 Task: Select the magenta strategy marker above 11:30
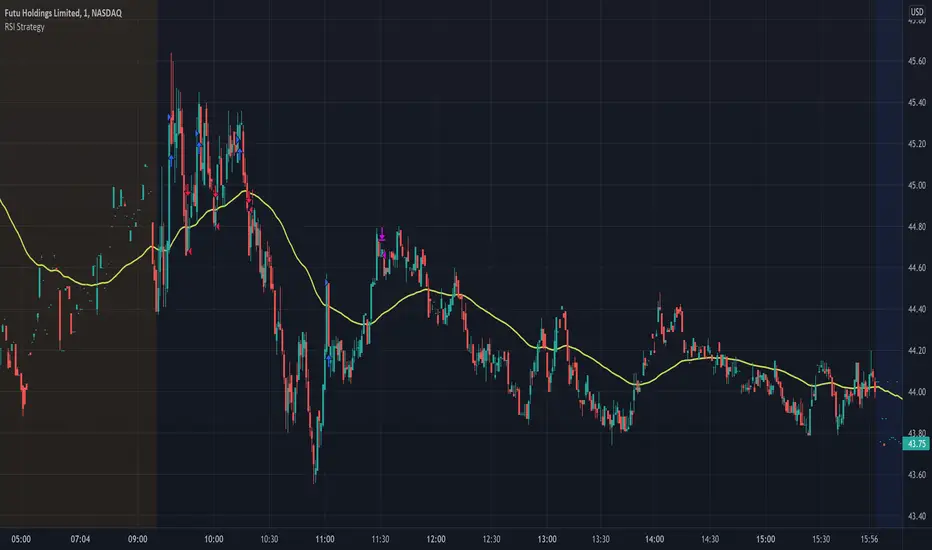pos(382,235)
